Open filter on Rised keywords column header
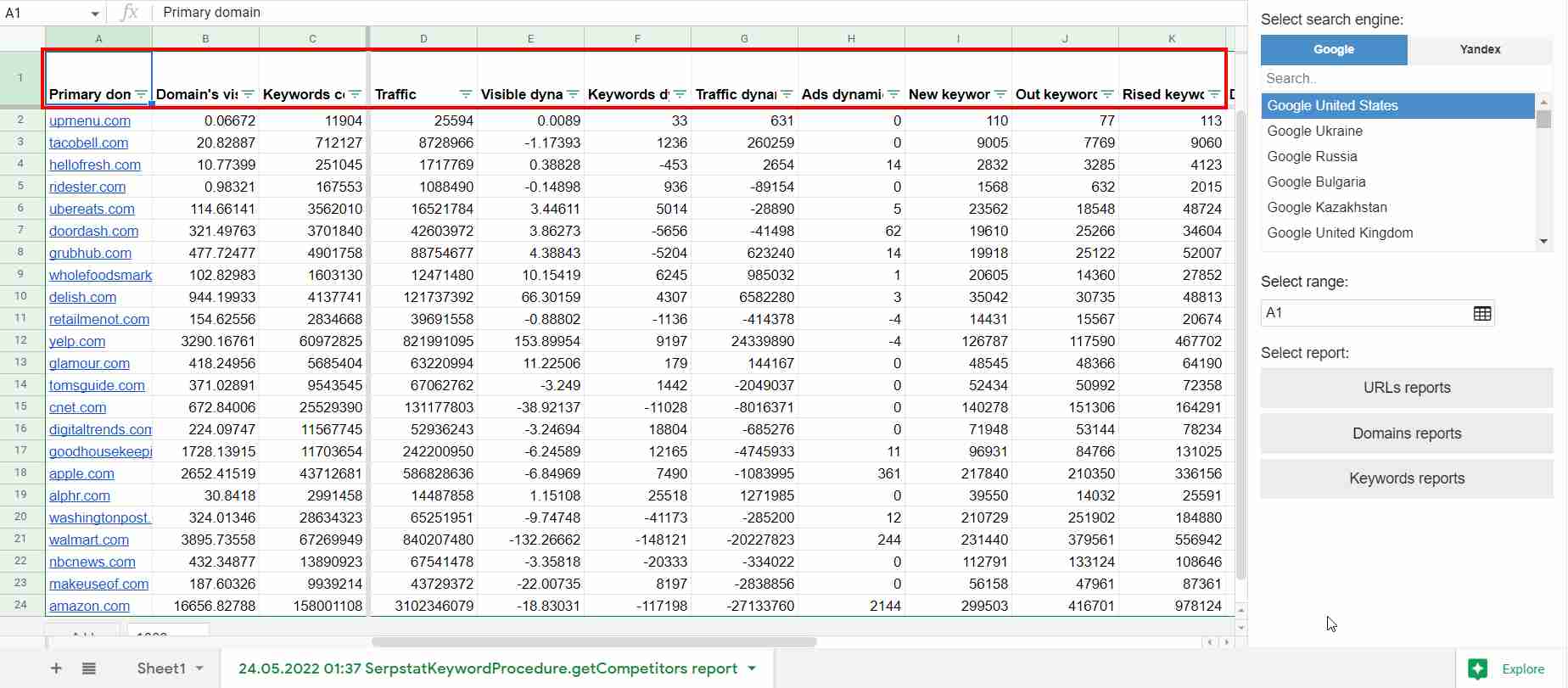 point(1214,94)
